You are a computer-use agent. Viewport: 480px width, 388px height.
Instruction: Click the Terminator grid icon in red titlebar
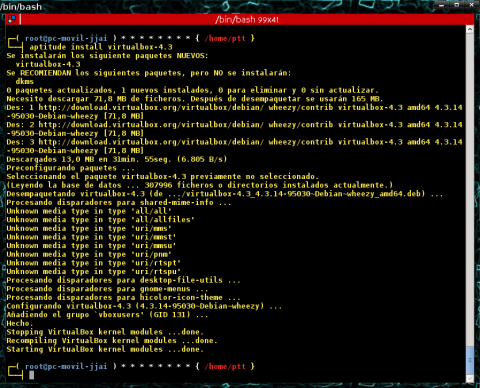12,19
